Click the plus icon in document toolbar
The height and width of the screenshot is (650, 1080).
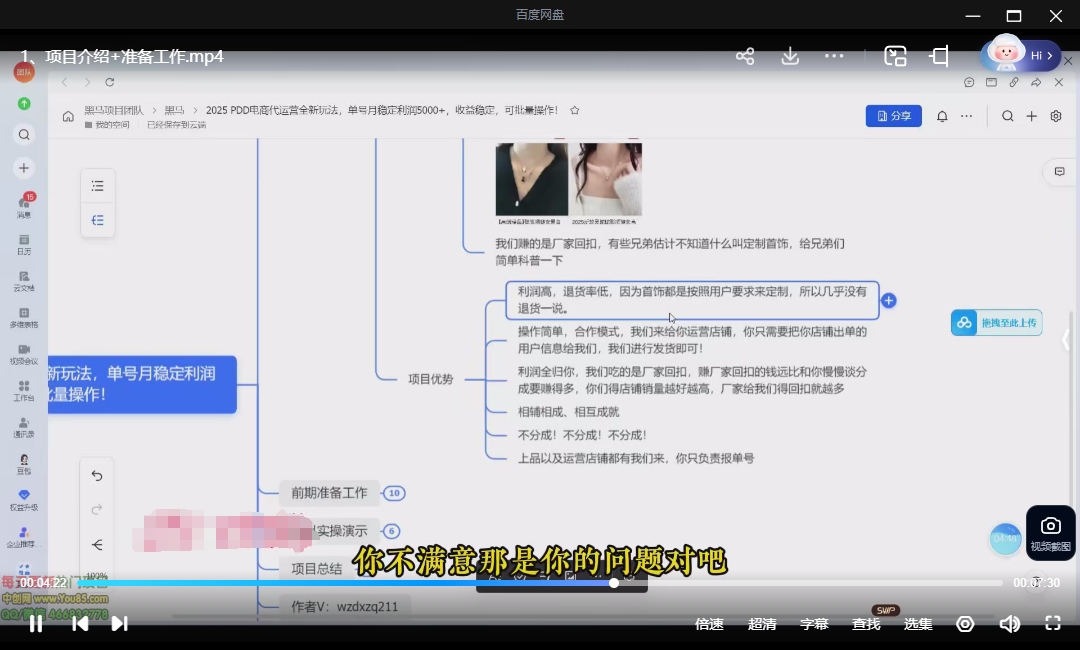click(x=1031, y=116)
